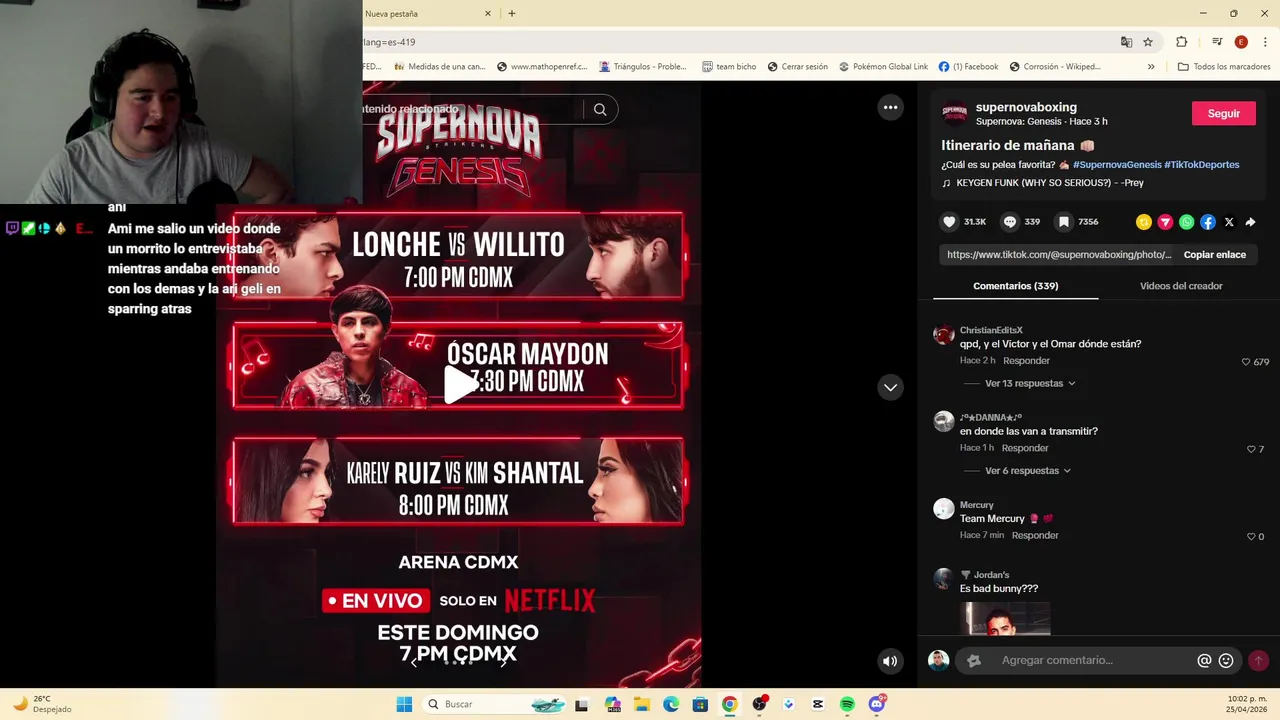Screen dimensions: 1280x720
Task: Open the 'Pokémon Global Link' bookmark
Action: [883, 67]
